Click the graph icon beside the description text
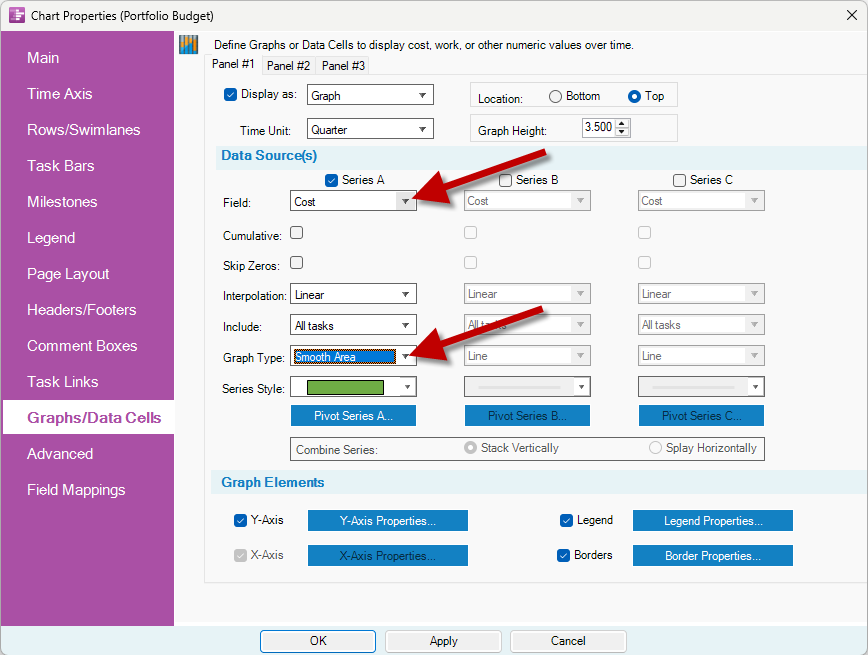 189,45
